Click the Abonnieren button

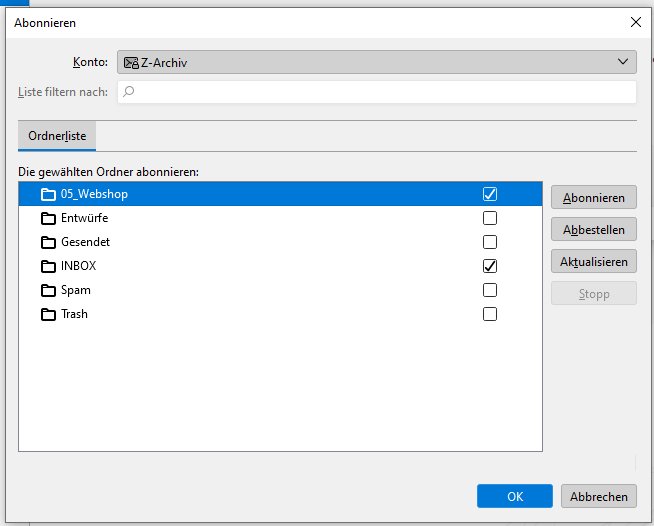[594, 197]
